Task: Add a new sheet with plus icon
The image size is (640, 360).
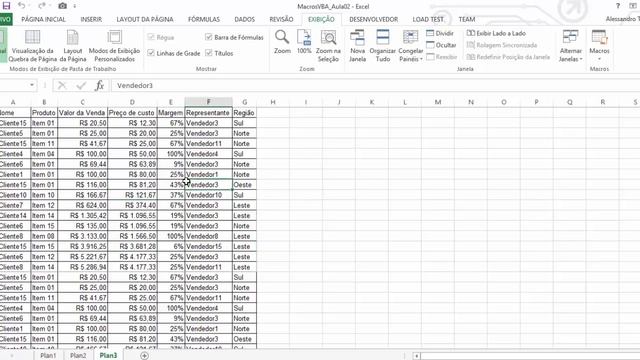Action: point(144,356)
